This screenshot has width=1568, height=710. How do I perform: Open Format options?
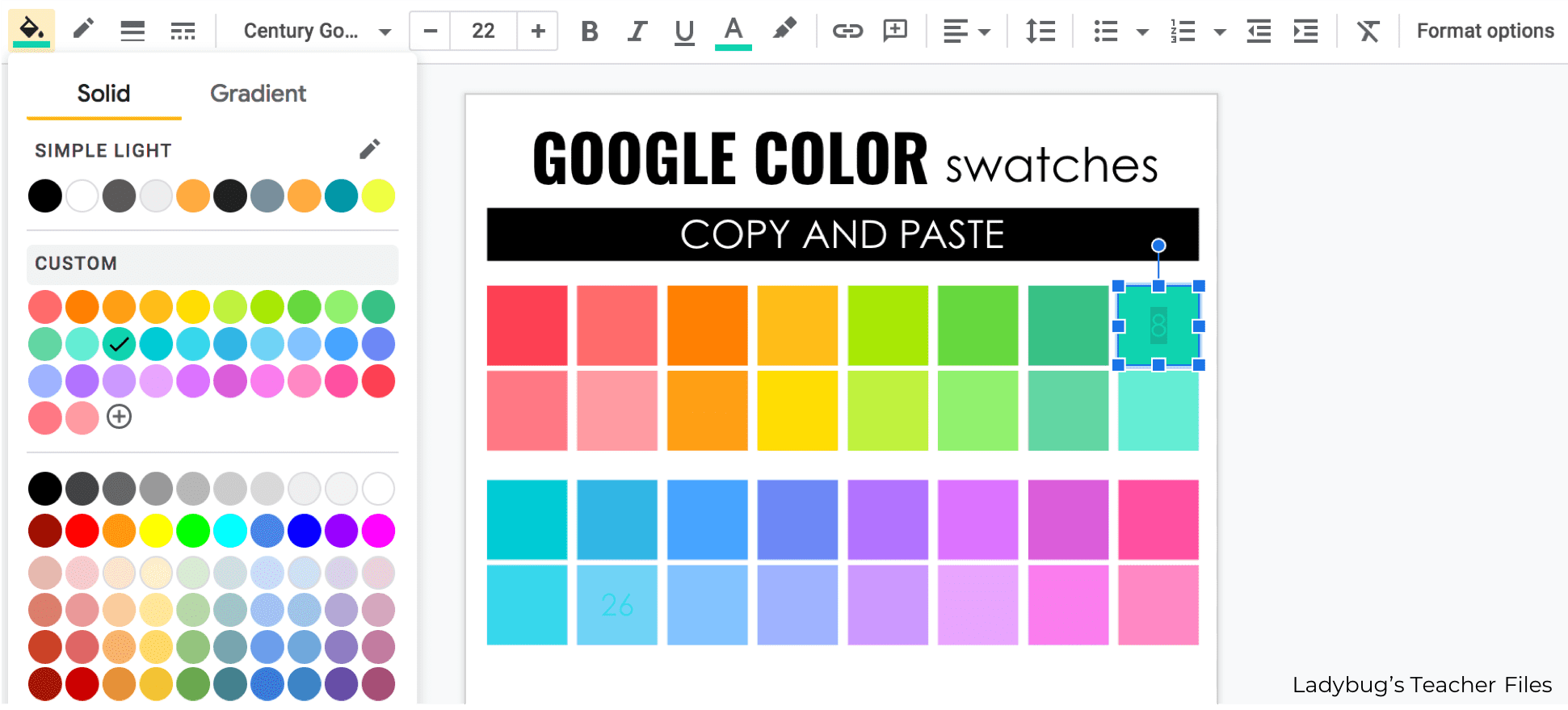point(1485,31)
